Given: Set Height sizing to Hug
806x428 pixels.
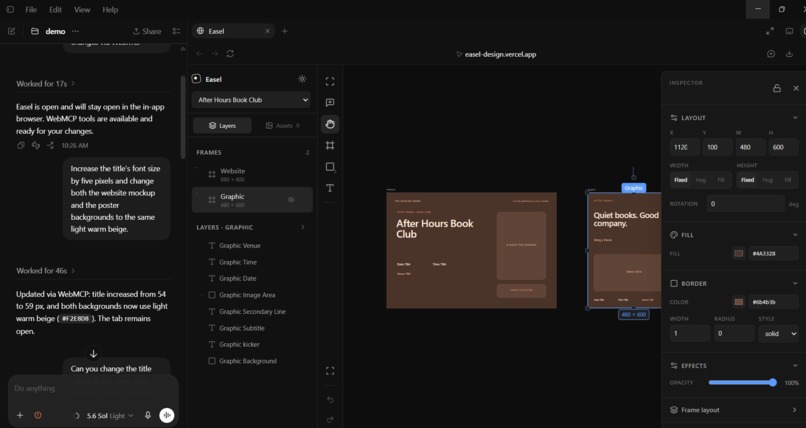Looking at the screenshot, I should coord(767,180).
